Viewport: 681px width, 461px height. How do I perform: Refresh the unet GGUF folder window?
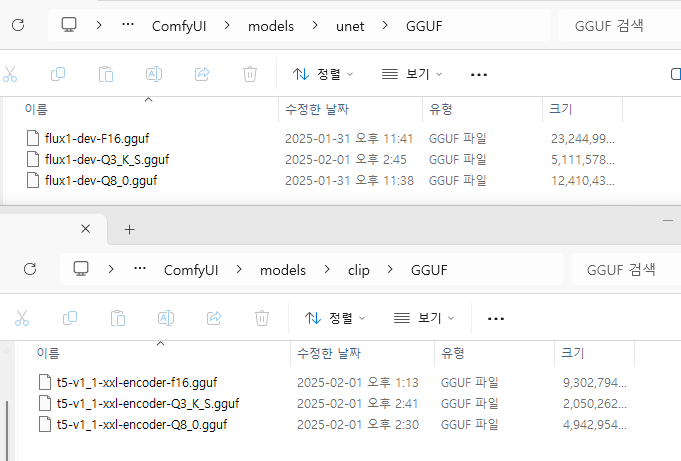18,25
